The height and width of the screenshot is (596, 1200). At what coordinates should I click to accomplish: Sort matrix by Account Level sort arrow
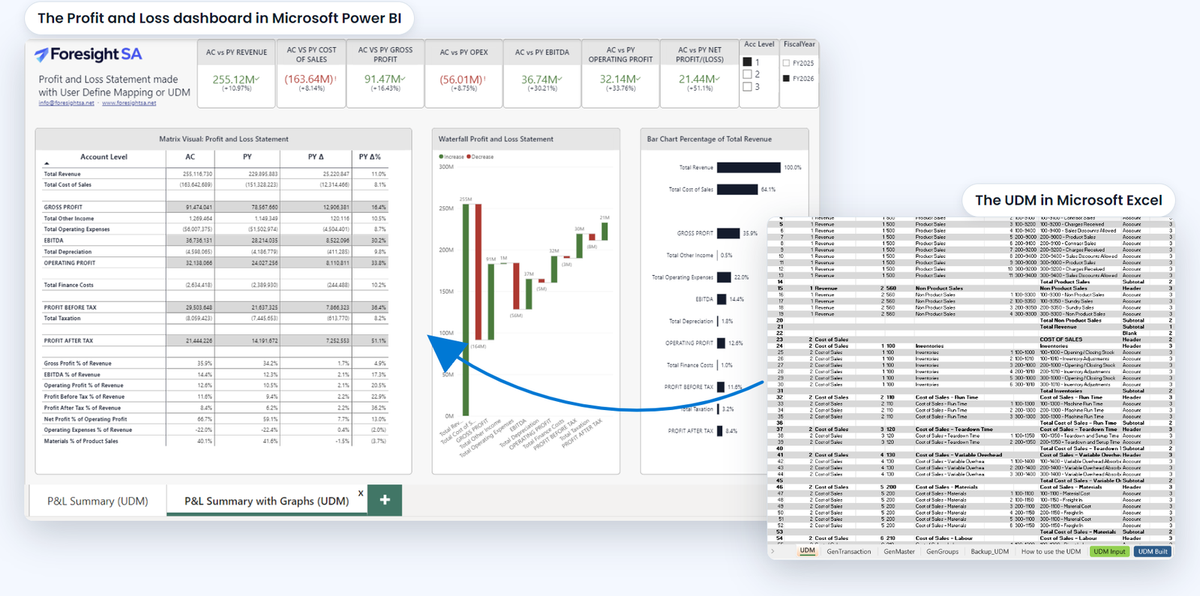coord(47,163)
